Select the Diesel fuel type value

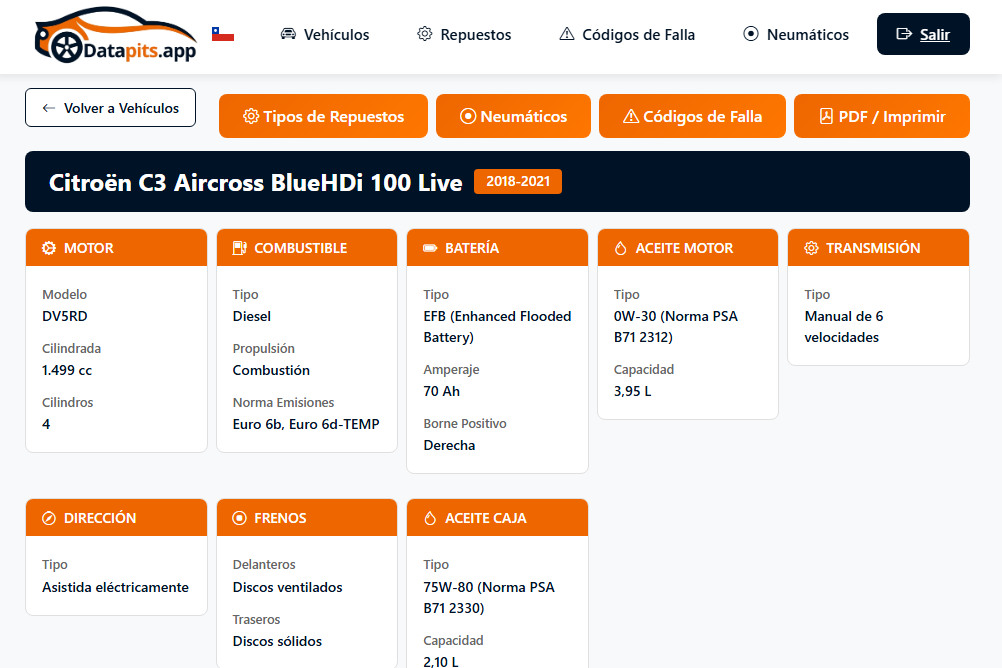click(x=252, y=316)
